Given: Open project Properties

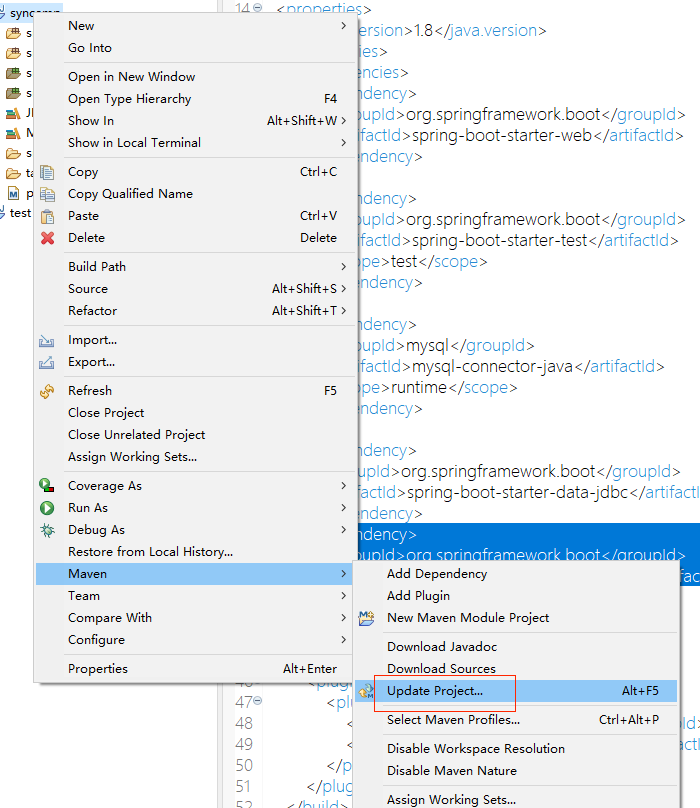Looking at the screenshot, I should 194,669.
